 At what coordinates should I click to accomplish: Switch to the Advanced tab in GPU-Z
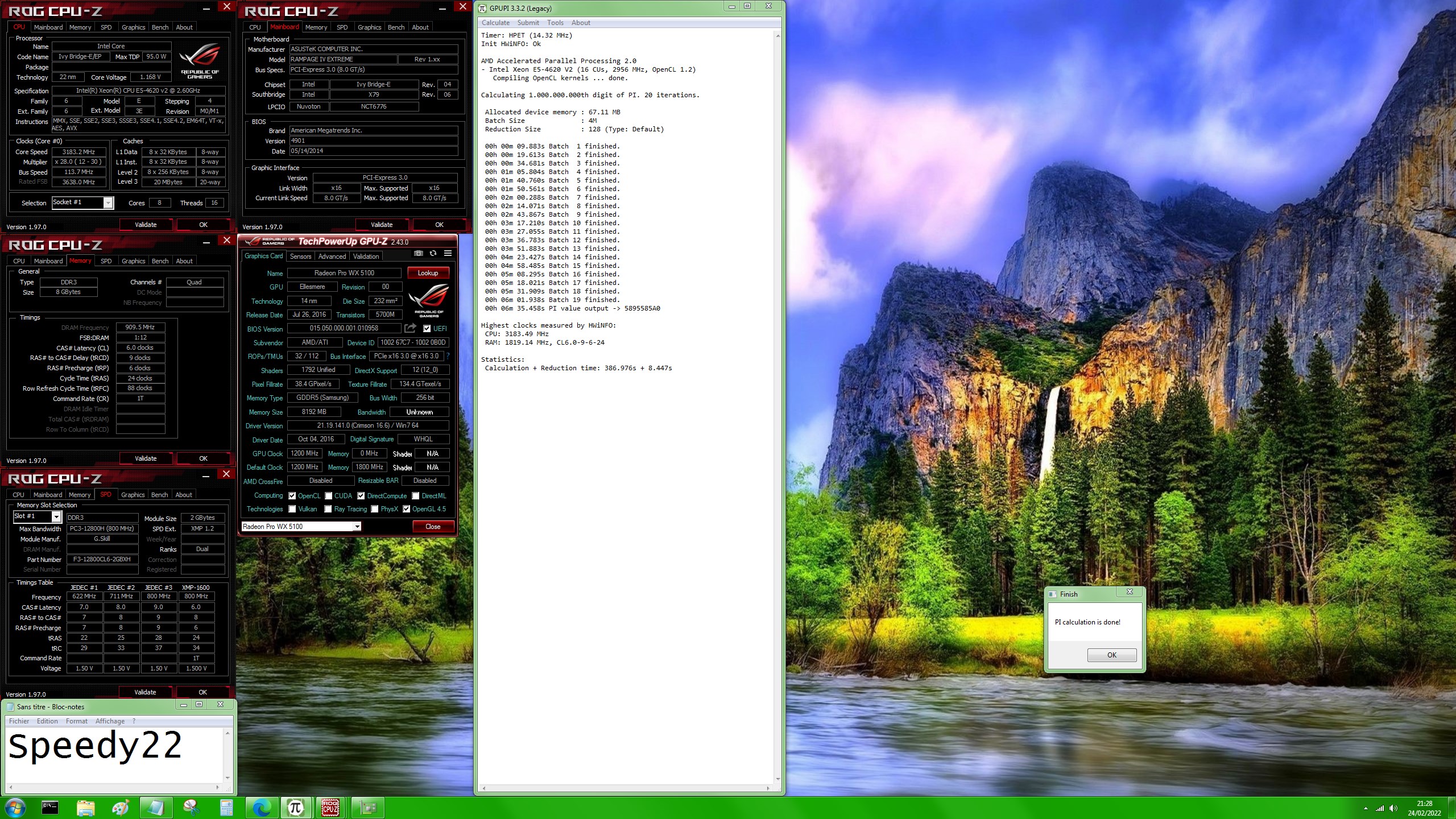(x=332, y=257)
